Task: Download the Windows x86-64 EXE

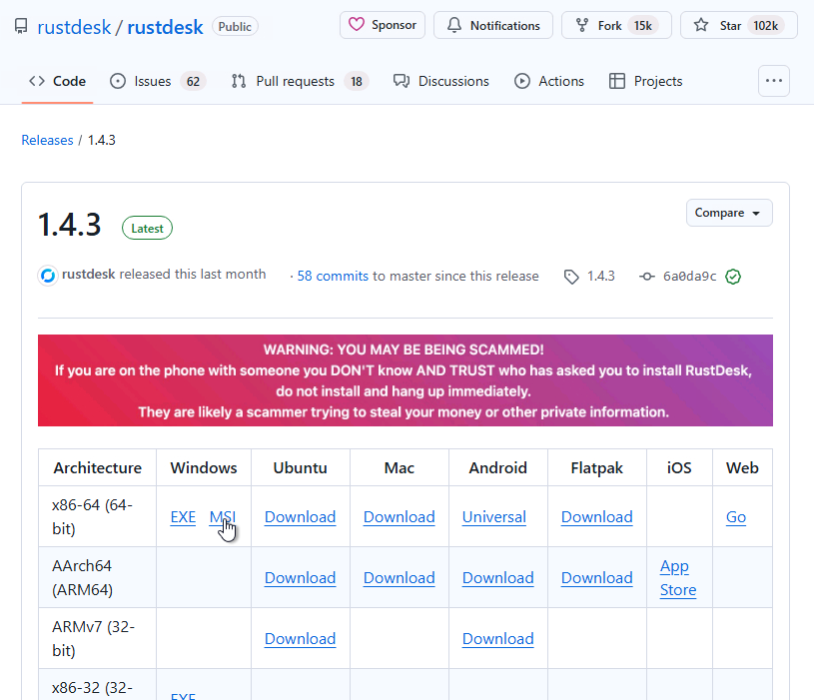Action: [x=183, y=517]
